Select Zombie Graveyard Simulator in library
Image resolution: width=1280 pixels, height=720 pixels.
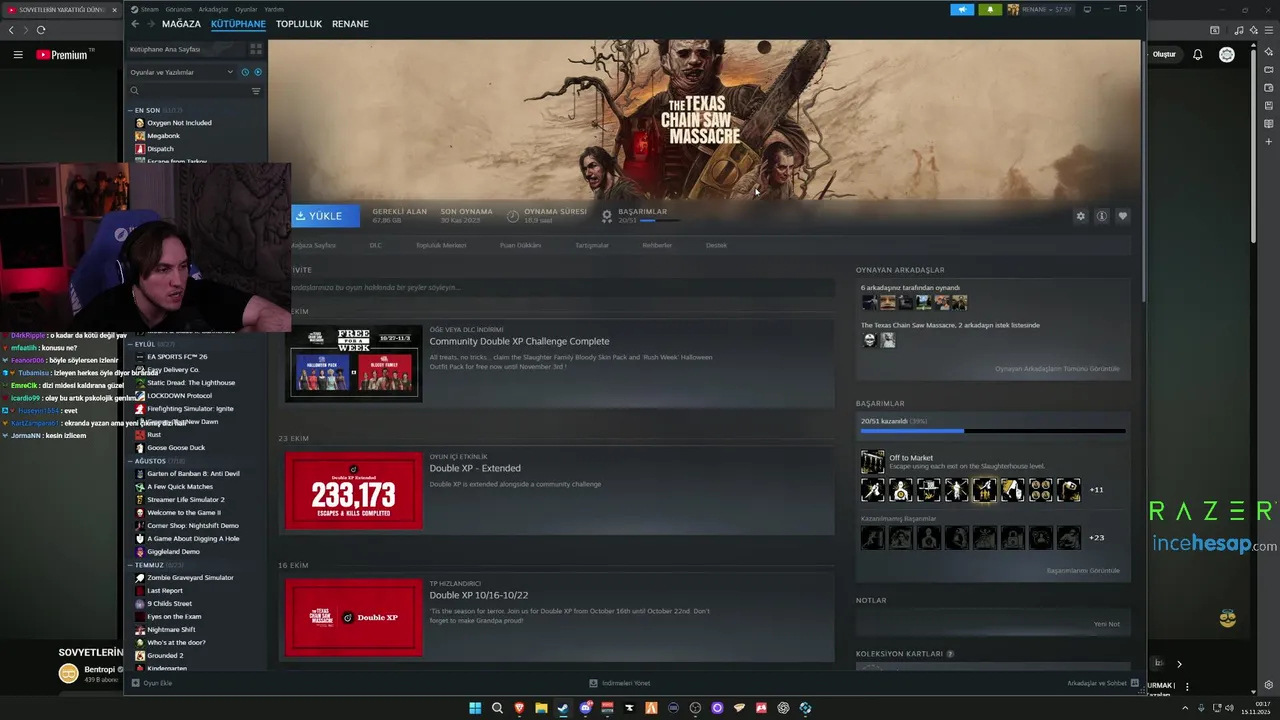(190, 578)
